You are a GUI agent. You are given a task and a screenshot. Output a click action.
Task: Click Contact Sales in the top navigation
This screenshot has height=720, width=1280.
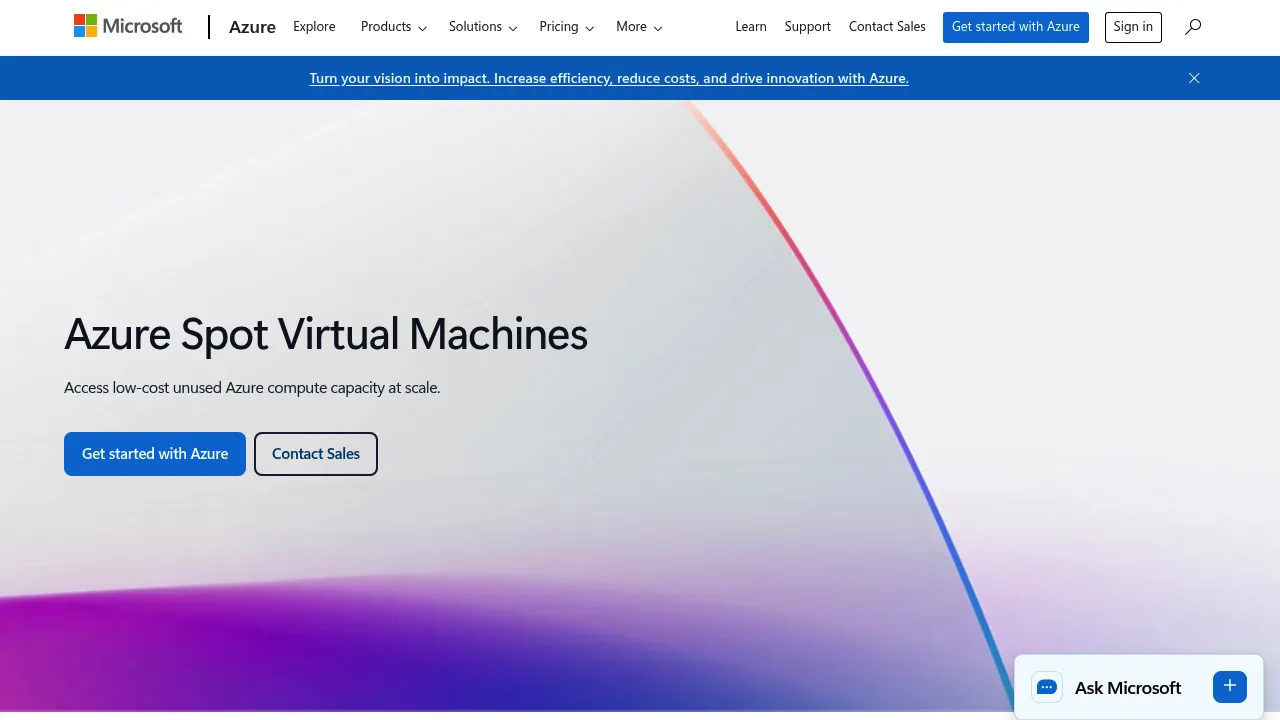(x=887, y=27)
